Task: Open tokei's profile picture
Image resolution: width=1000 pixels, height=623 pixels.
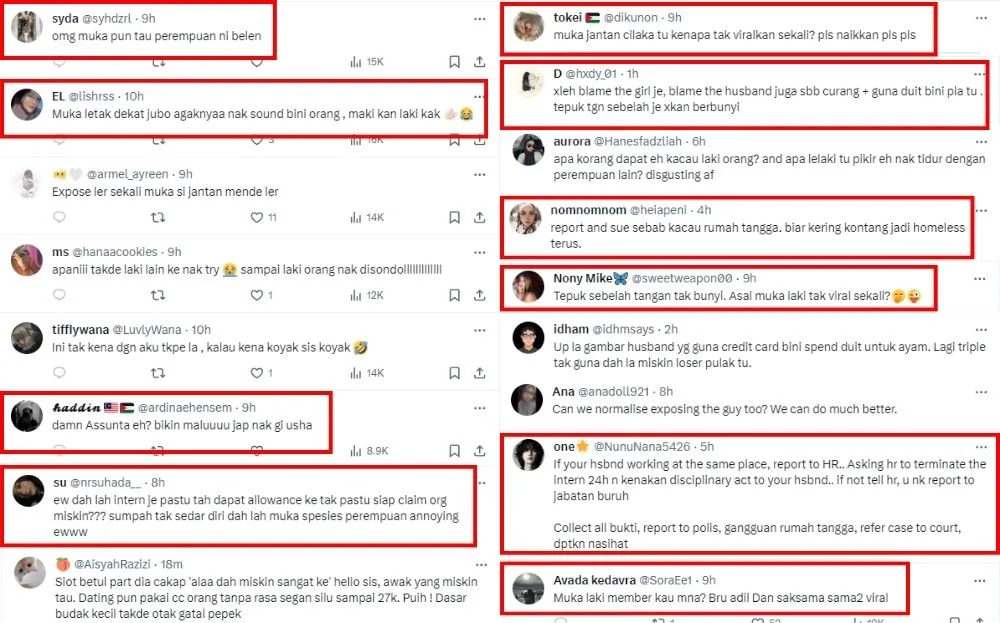Action: click(x=529, y=26)
